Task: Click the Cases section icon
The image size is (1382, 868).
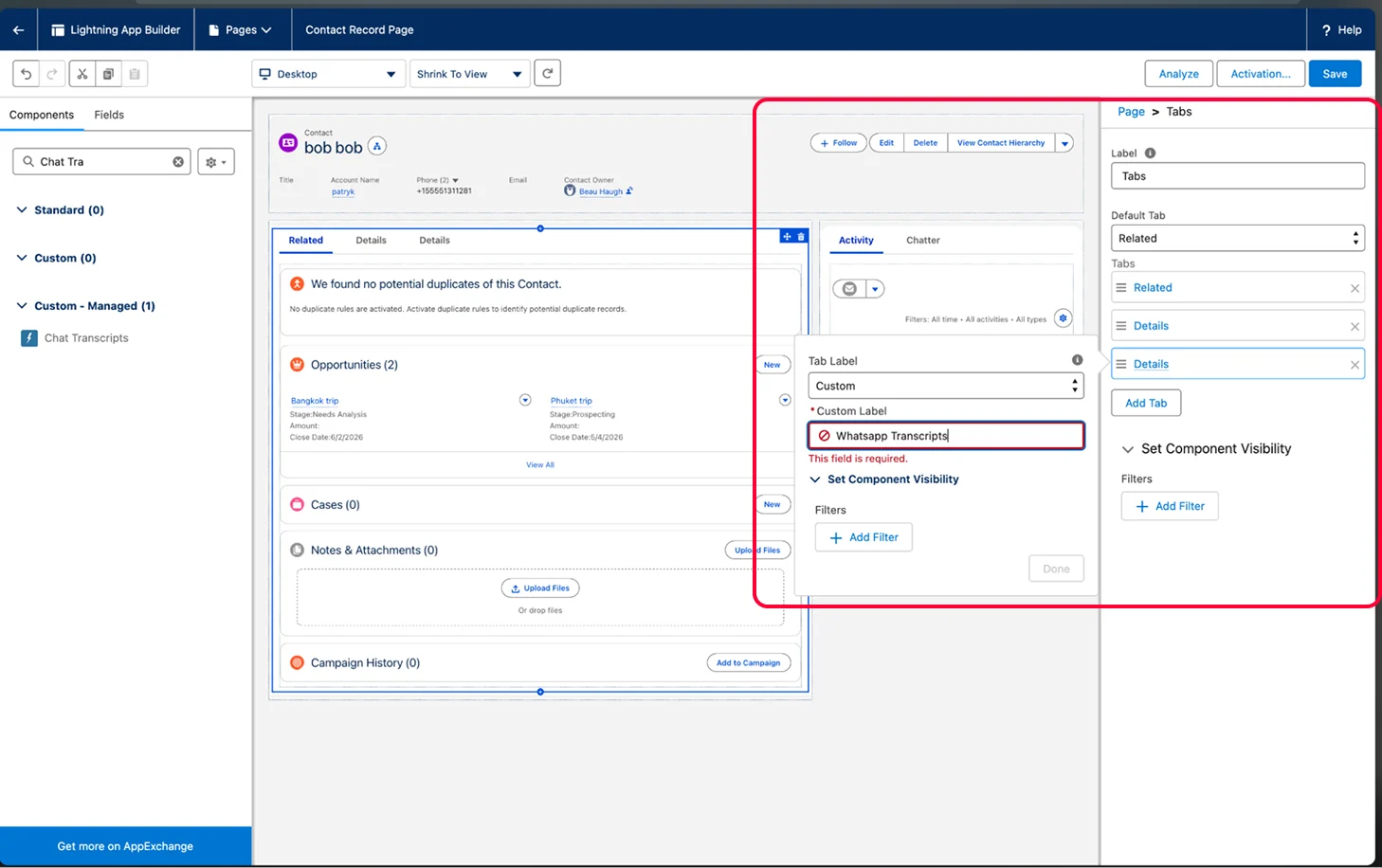Action: [x=297, y=505]
